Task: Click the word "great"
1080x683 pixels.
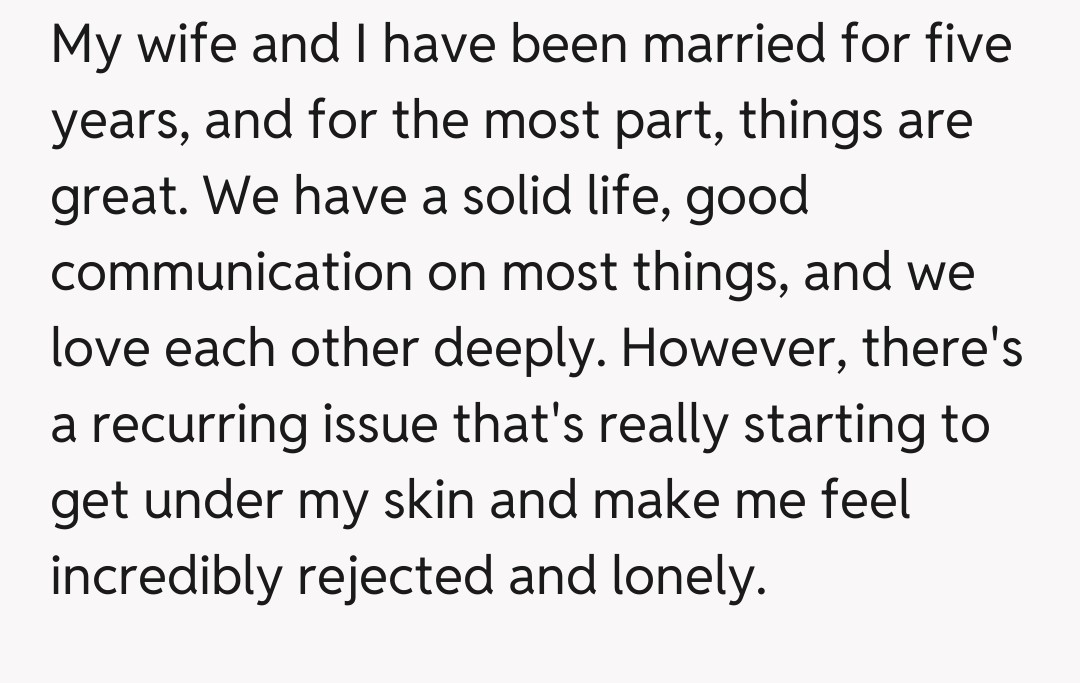Action: (112, 199)
